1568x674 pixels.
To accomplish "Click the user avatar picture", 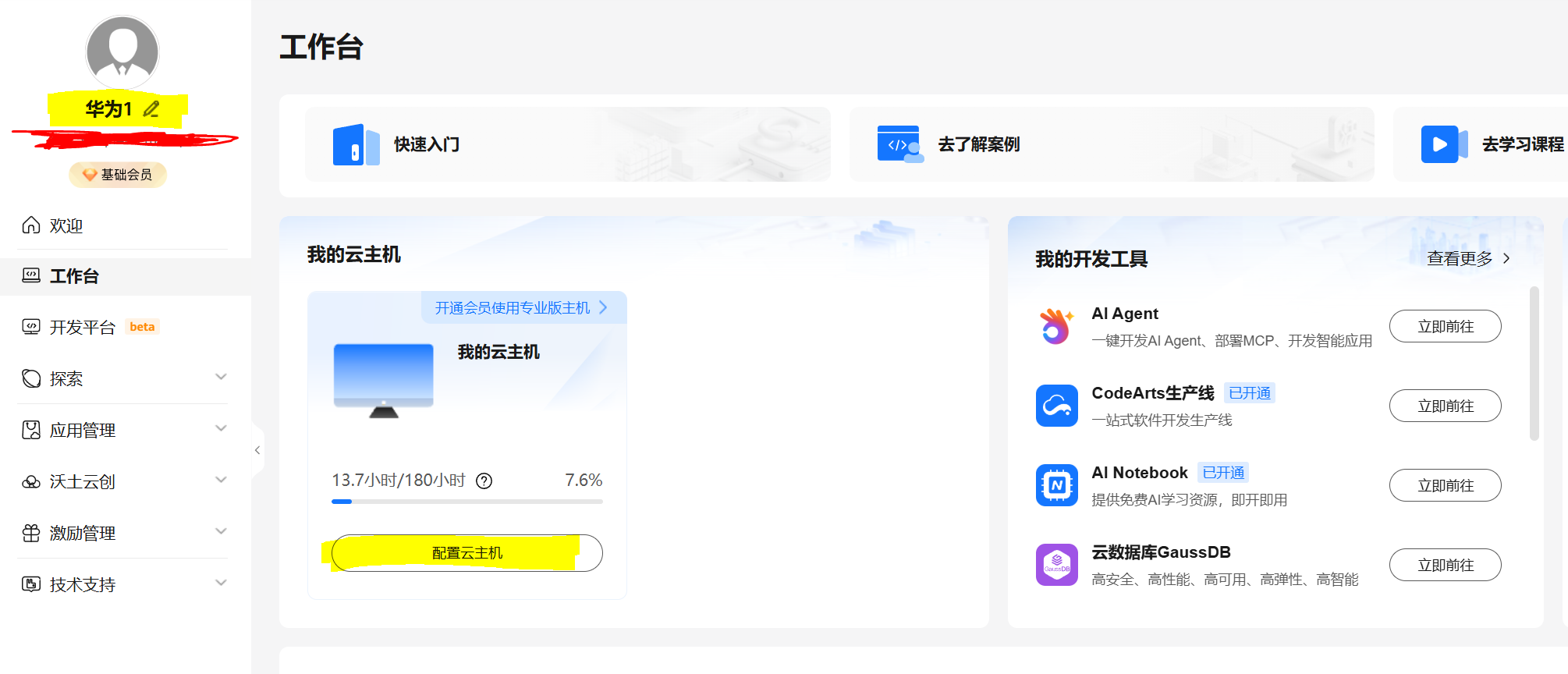I will point(122,52).
